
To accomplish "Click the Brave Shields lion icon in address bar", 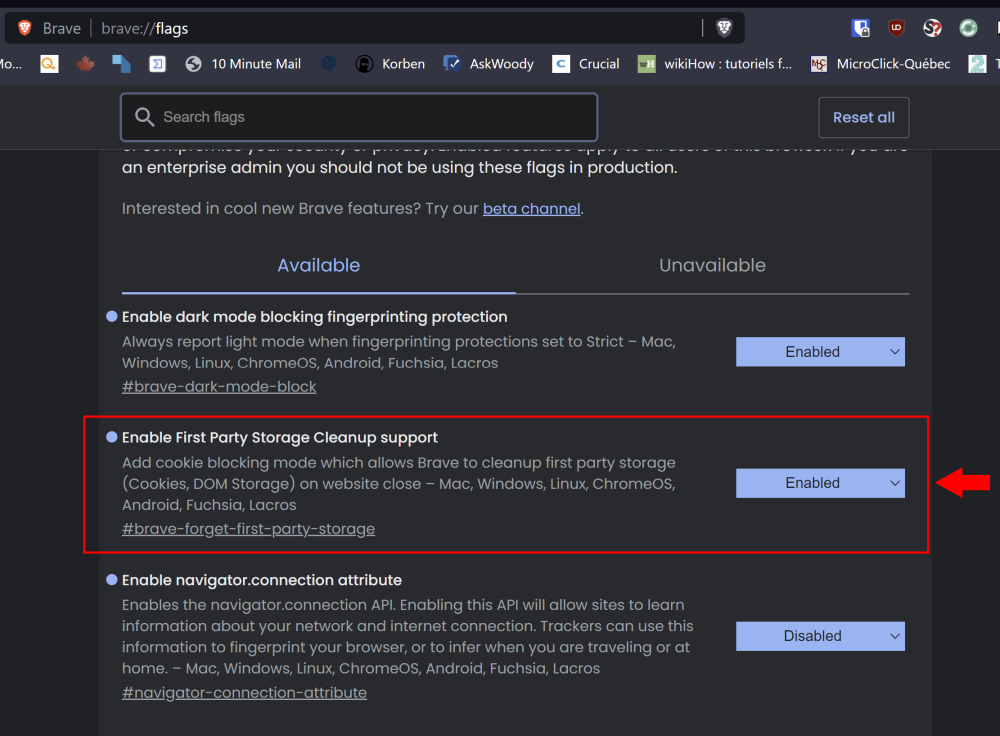I will (724, 28).
